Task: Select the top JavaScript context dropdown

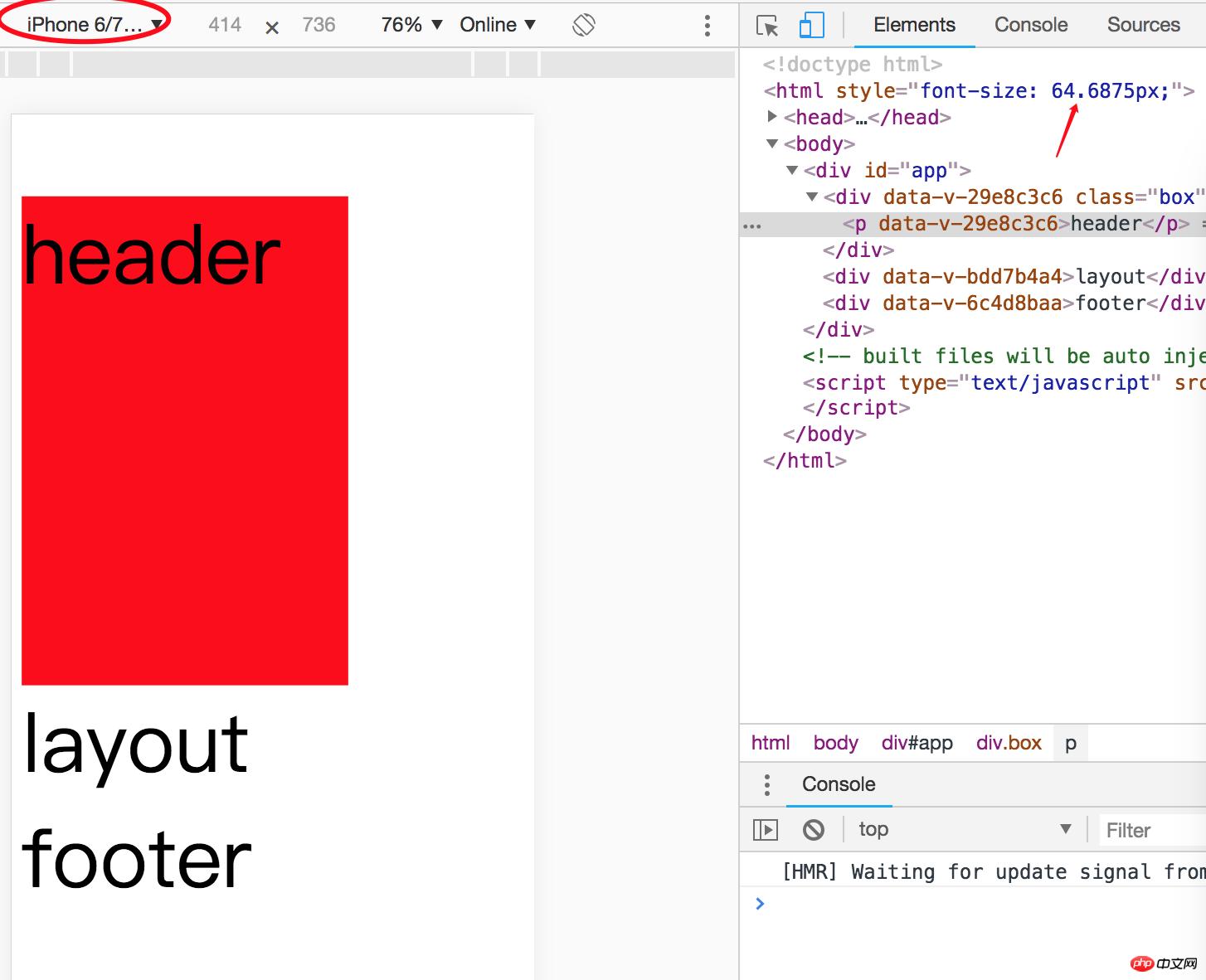Action: pos(964,829)
